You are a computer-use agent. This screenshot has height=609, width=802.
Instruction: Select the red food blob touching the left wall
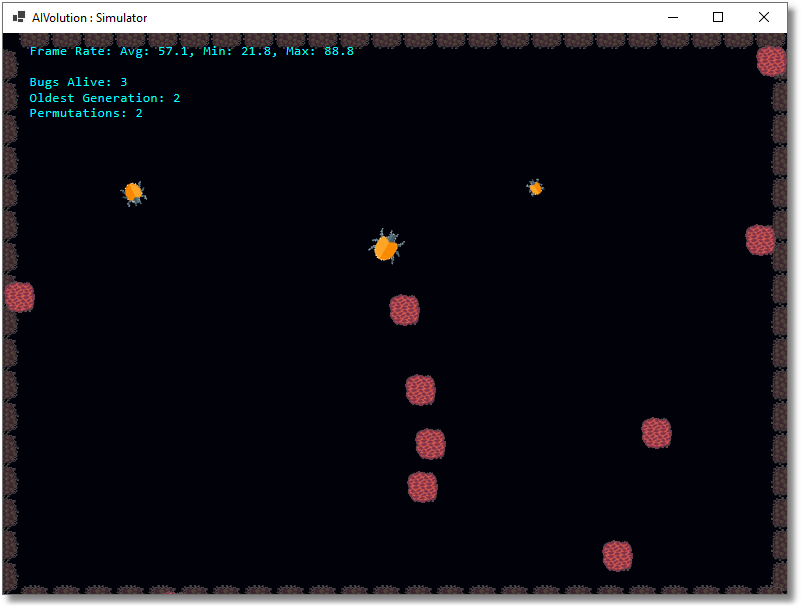(19, 297)
